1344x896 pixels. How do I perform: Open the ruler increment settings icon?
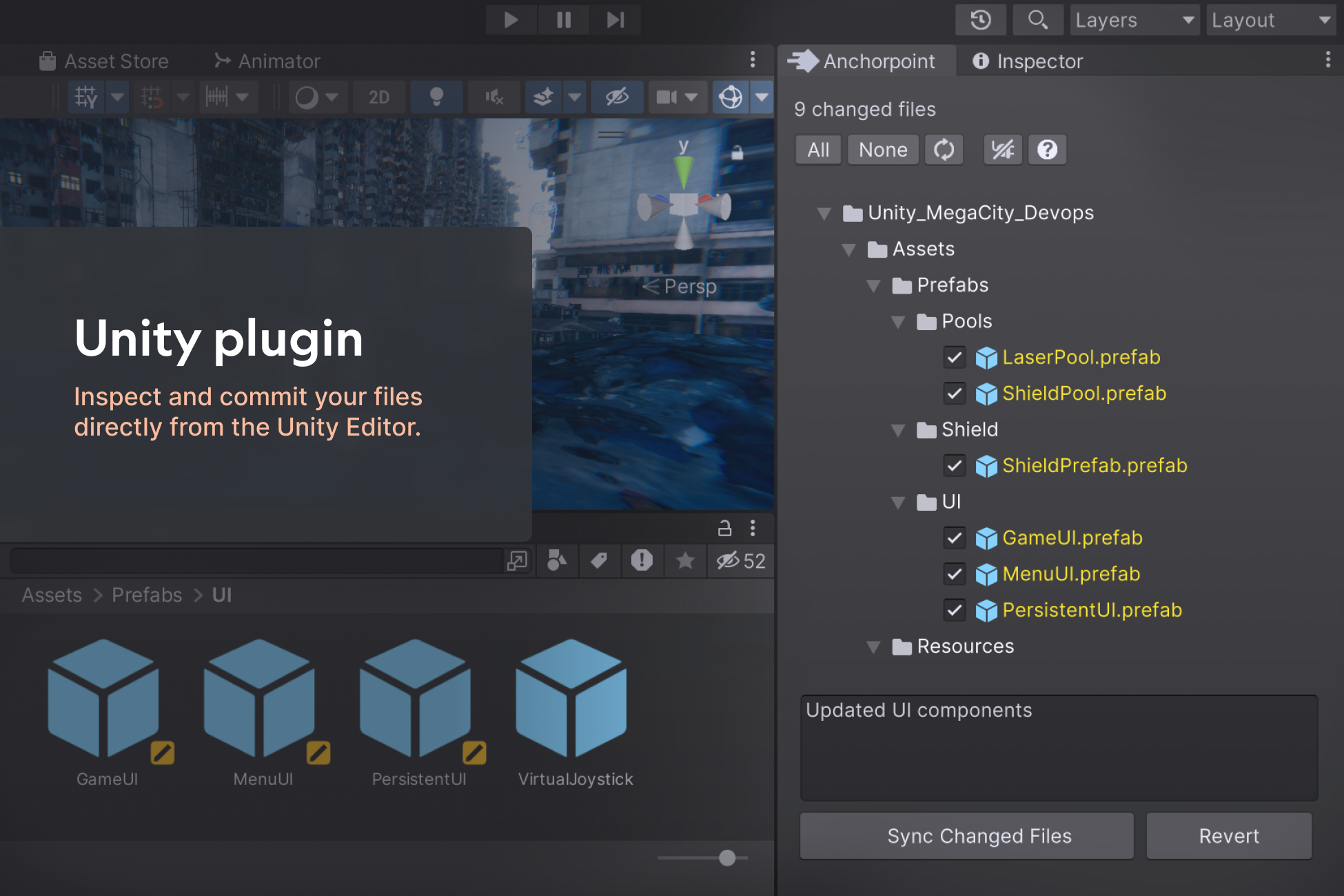[x=216, y=97]
